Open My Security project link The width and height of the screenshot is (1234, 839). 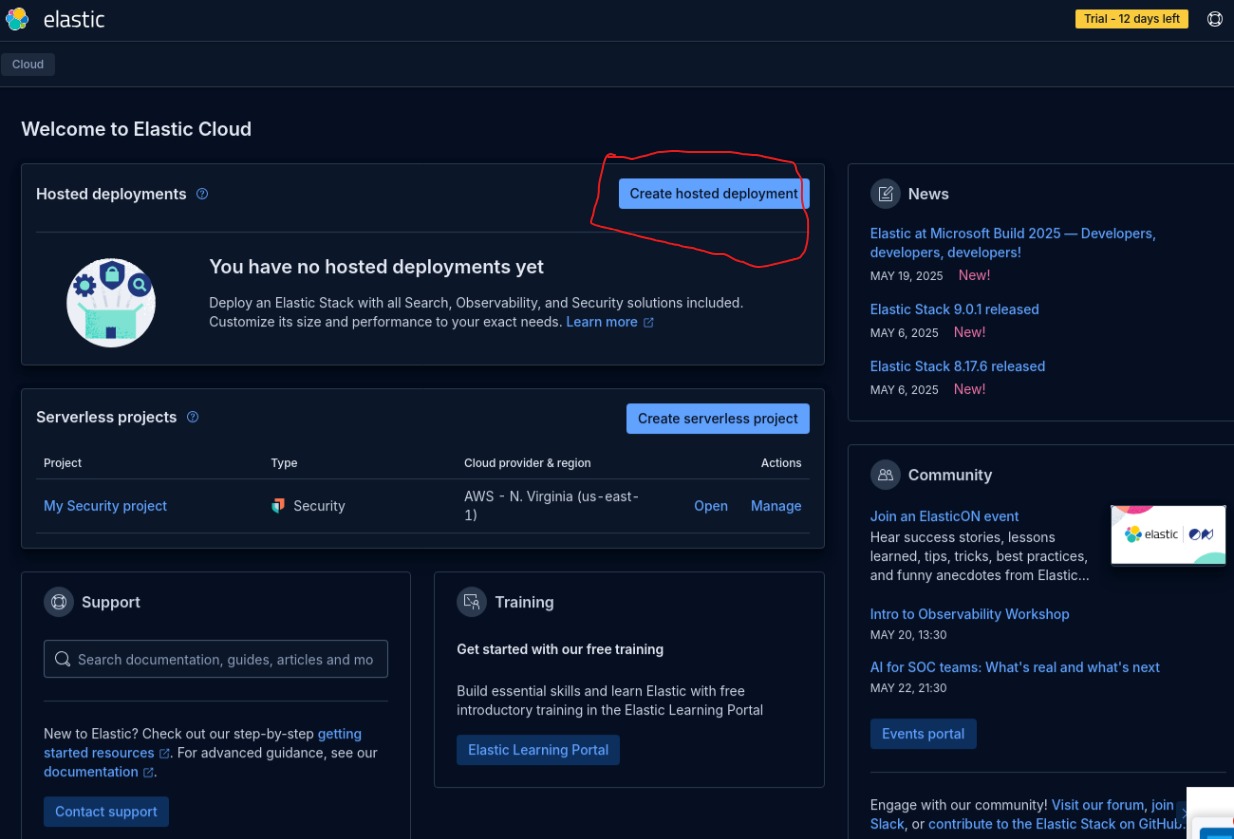tap(105, 506)
